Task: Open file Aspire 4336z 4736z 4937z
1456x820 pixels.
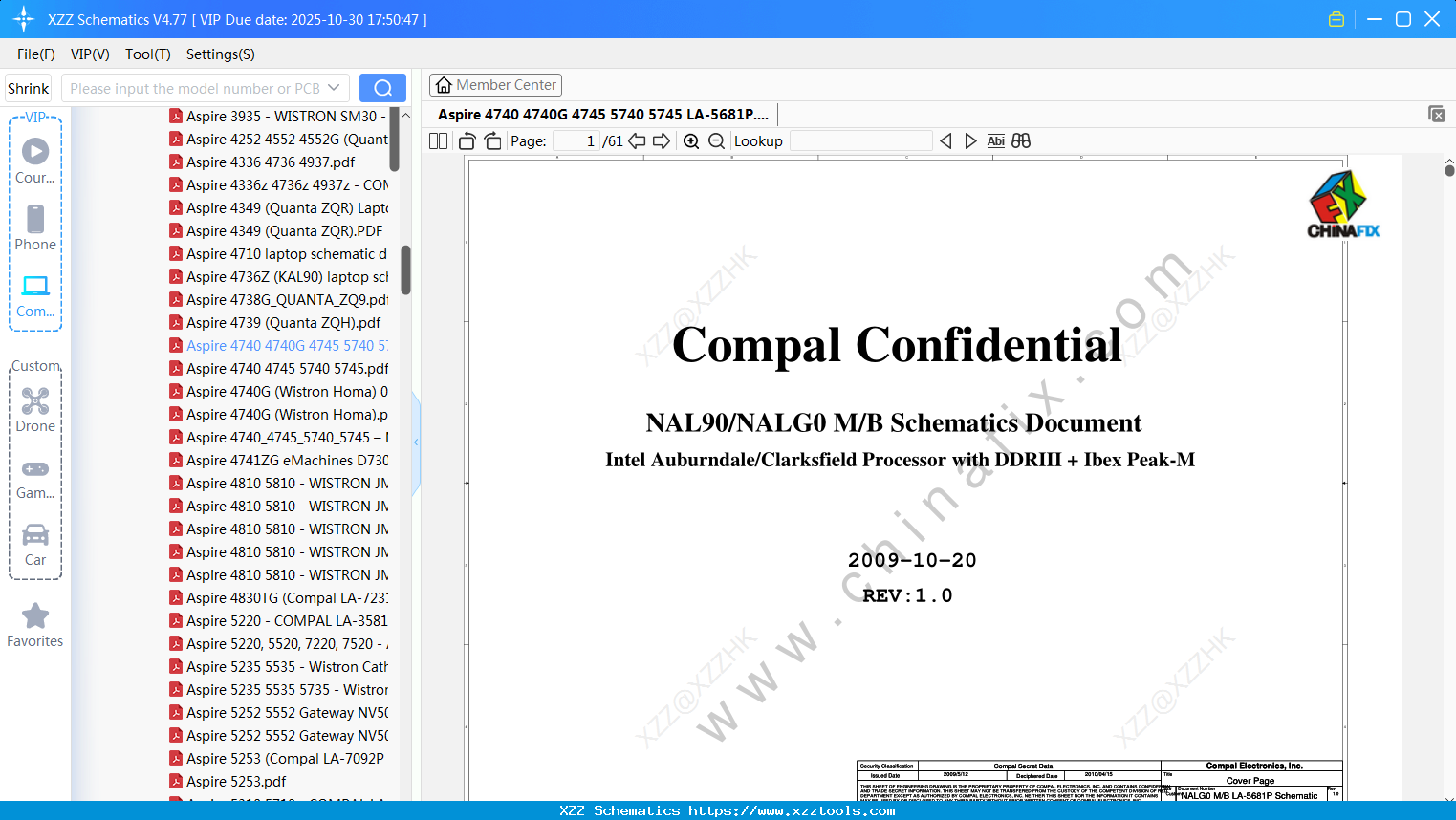Action: click(x=278, y=184)
